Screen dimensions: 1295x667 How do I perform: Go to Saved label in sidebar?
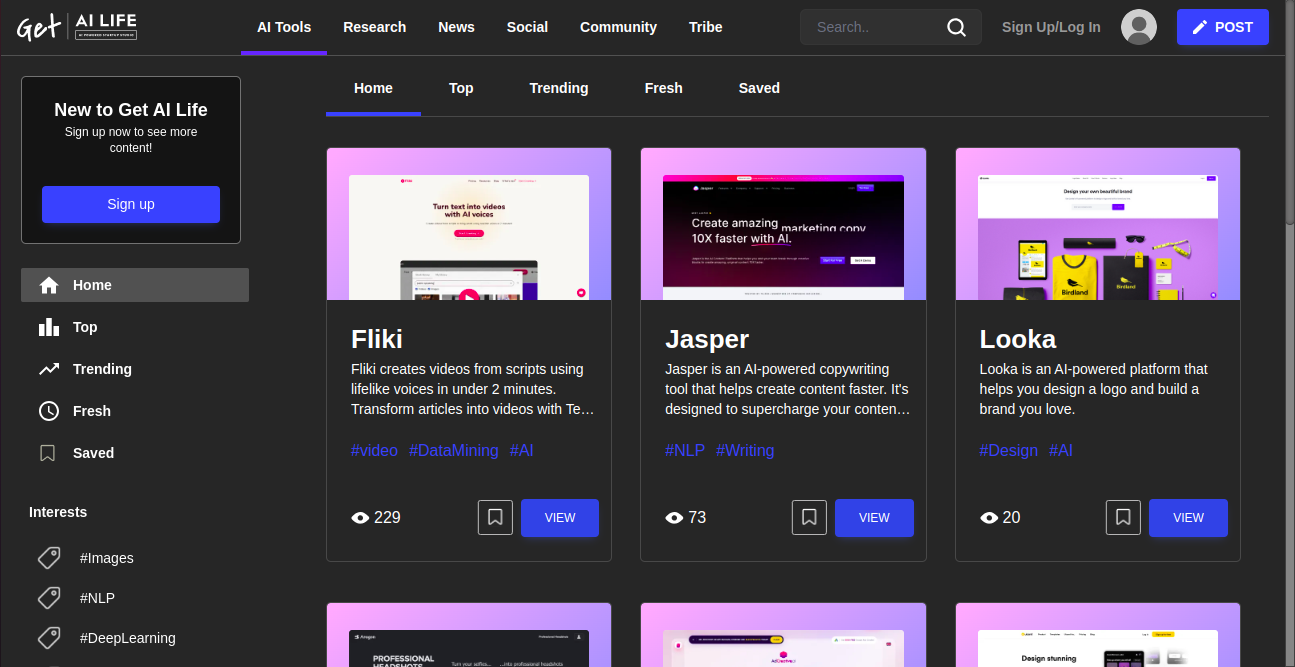pyautogui.click(x=94, y=453)
